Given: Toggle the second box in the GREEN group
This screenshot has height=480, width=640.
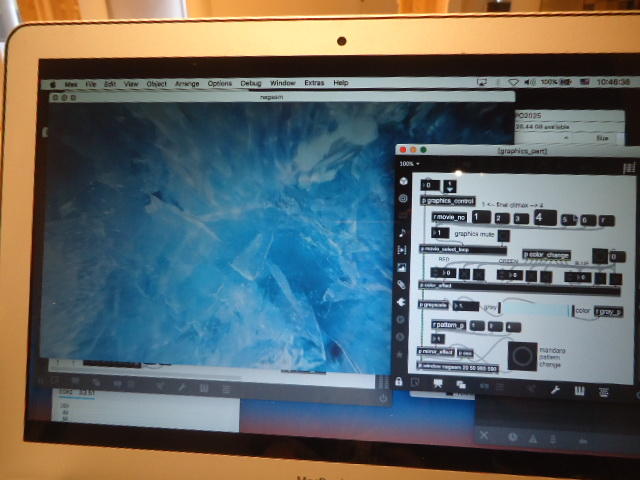Looking at the screenshot, I should pyautogui.click(x=546, y=277).
